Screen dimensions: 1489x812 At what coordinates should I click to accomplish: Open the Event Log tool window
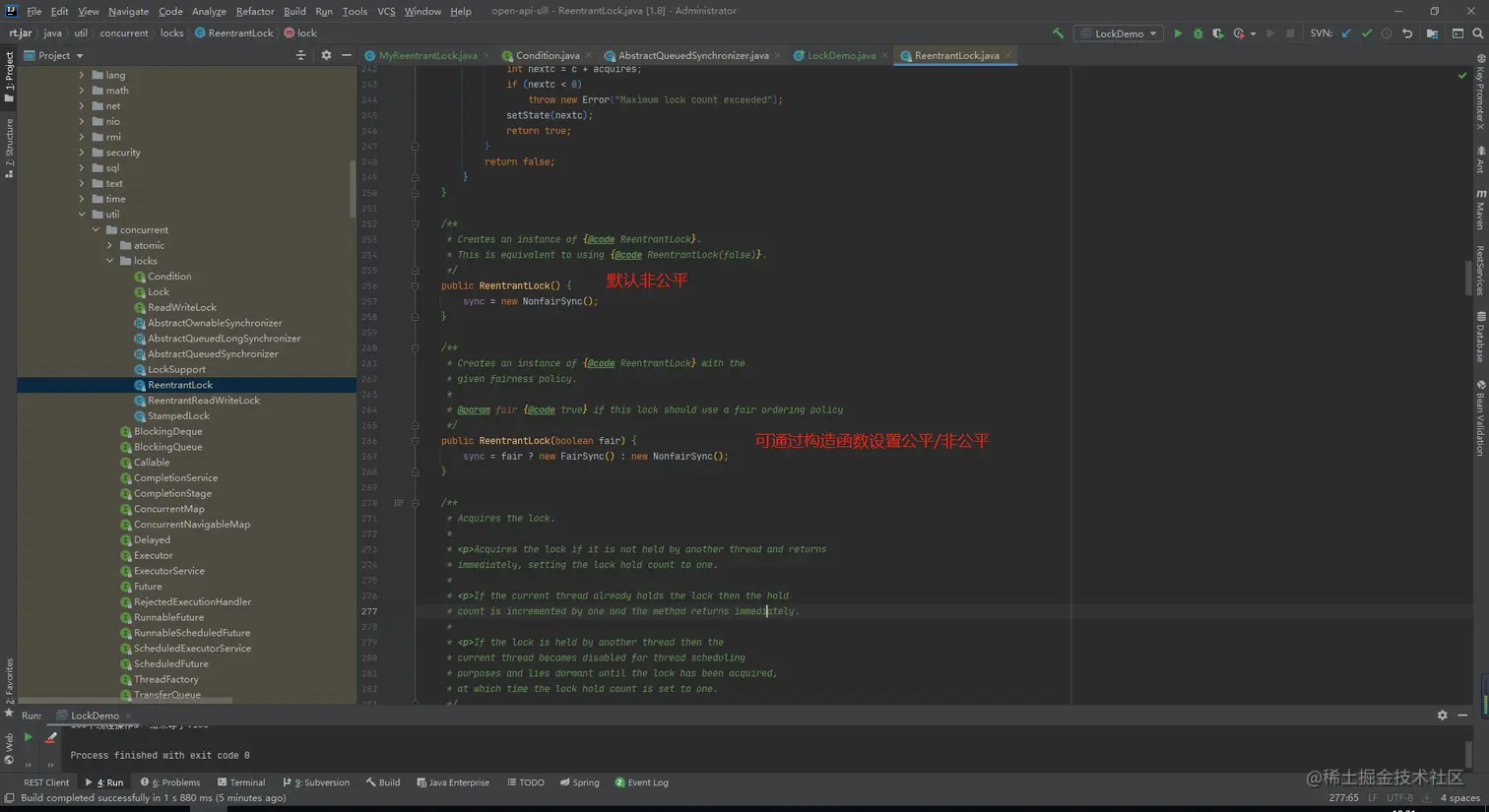[641, 782]
